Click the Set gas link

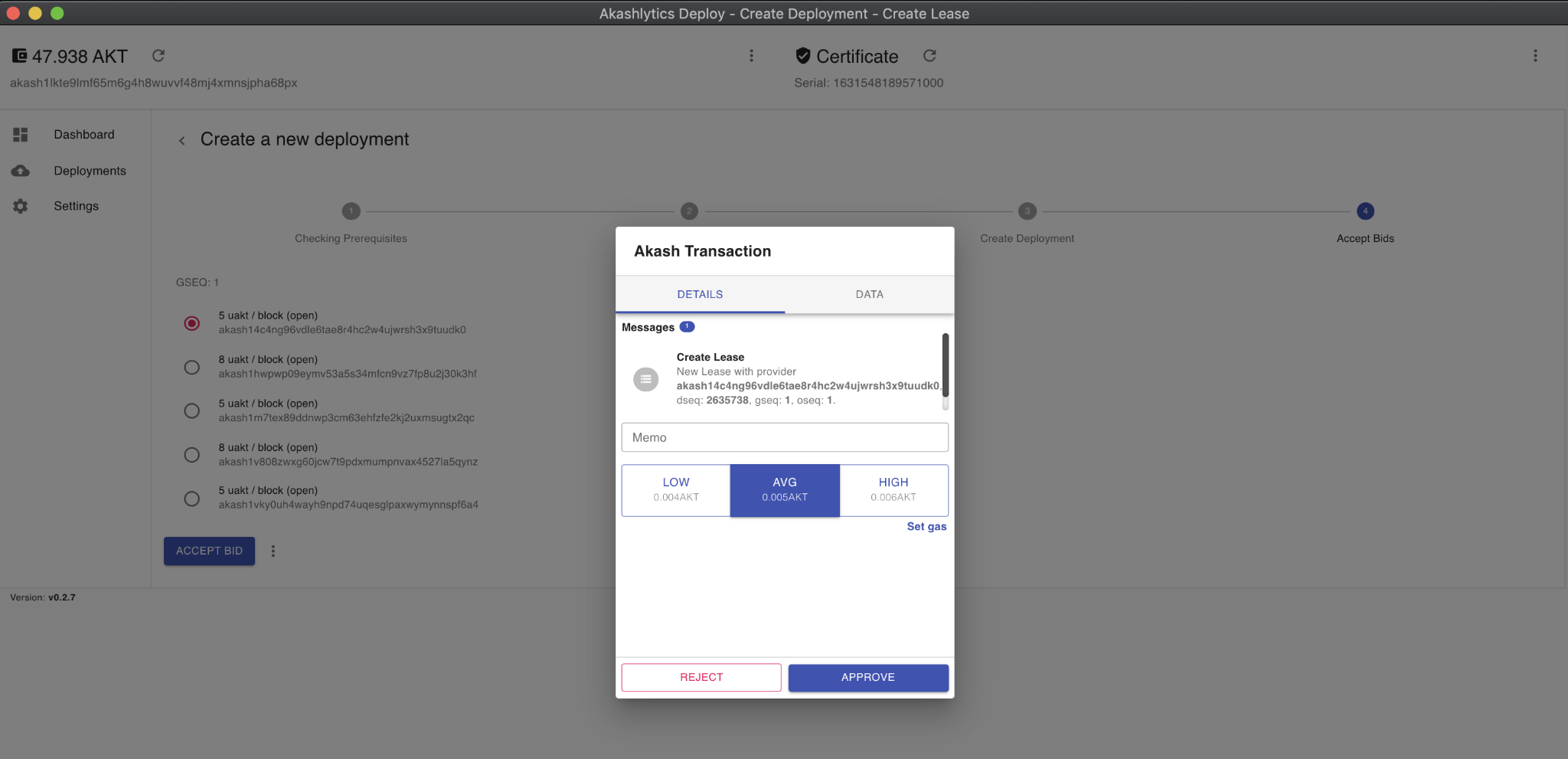tap(926, 526)
